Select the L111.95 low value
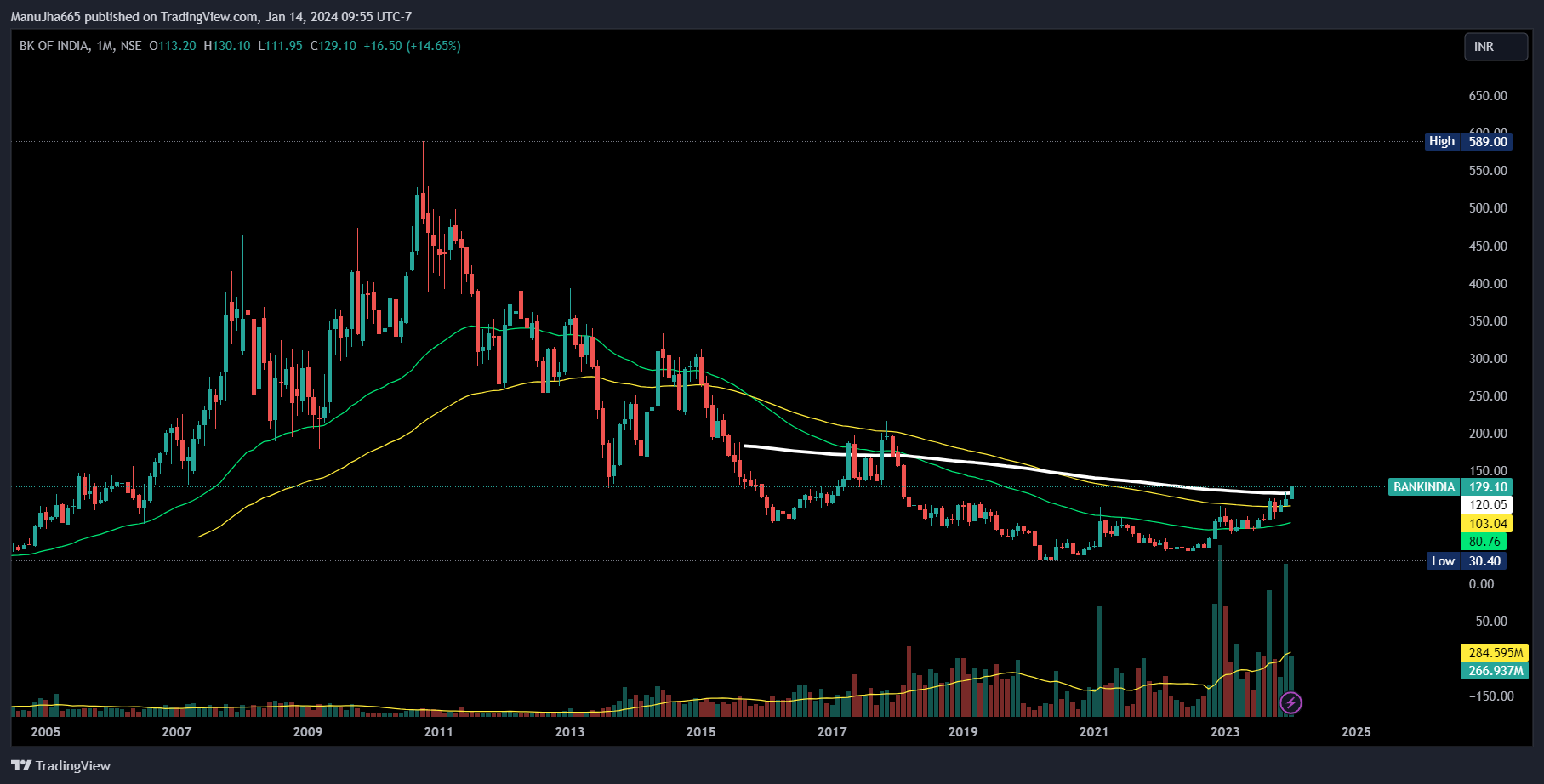 click(280, 46)
